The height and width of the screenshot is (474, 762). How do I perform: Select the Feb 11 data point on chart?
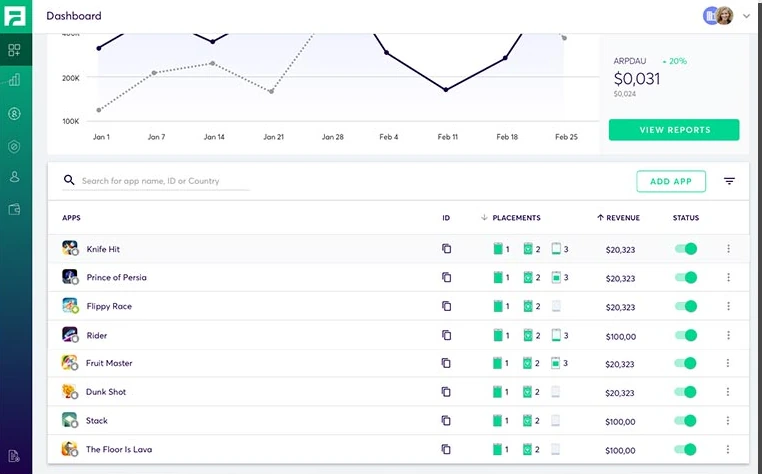tap(446, 89)
